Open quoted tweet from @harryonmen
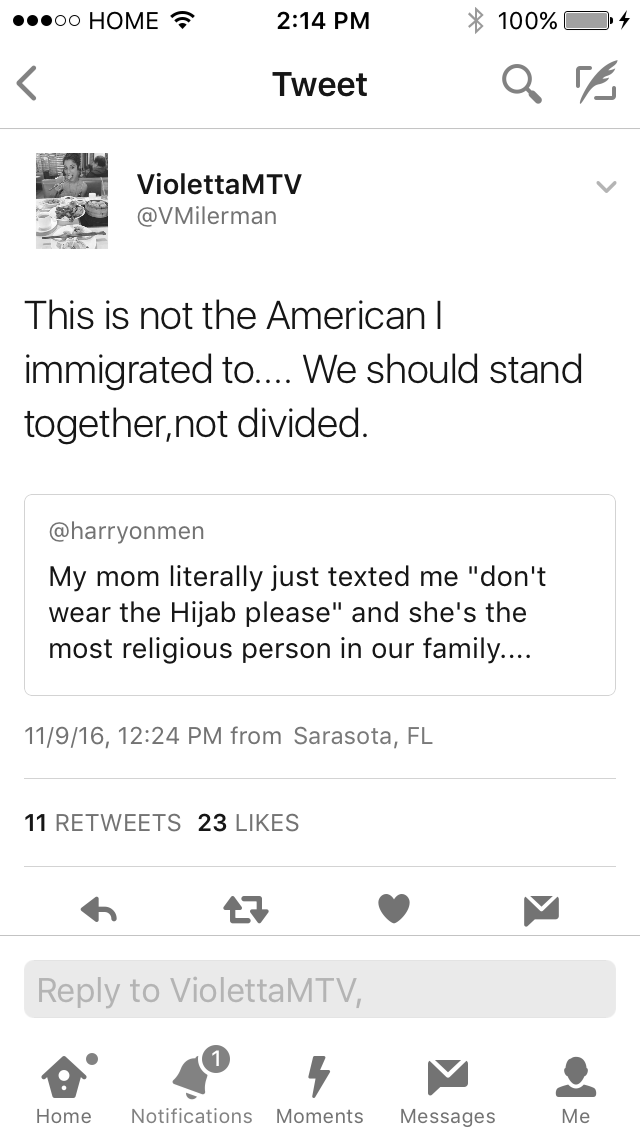This screenshot has width=640, height=1136. (320, 595)
